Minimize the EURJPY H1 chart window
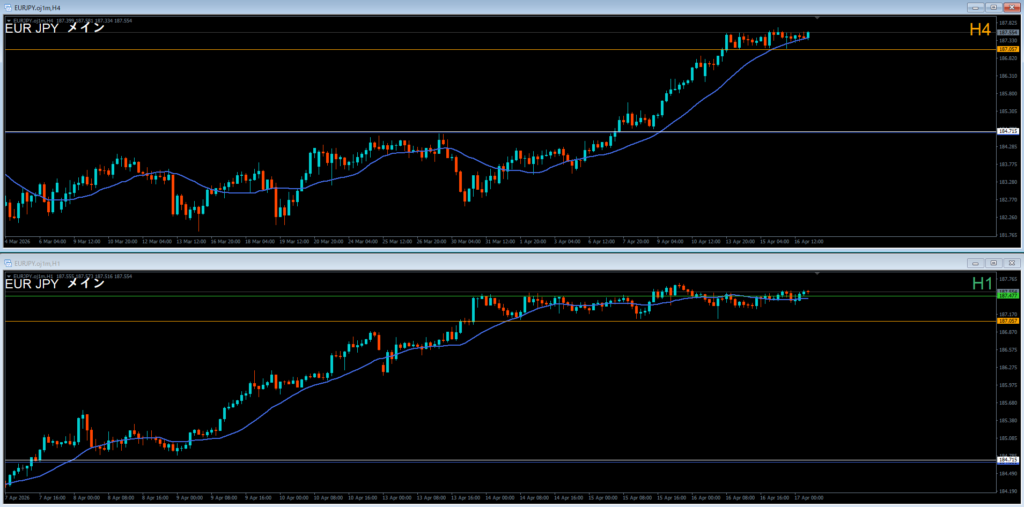The height and width of the screenshot is (507, 1024). (974, 262)
